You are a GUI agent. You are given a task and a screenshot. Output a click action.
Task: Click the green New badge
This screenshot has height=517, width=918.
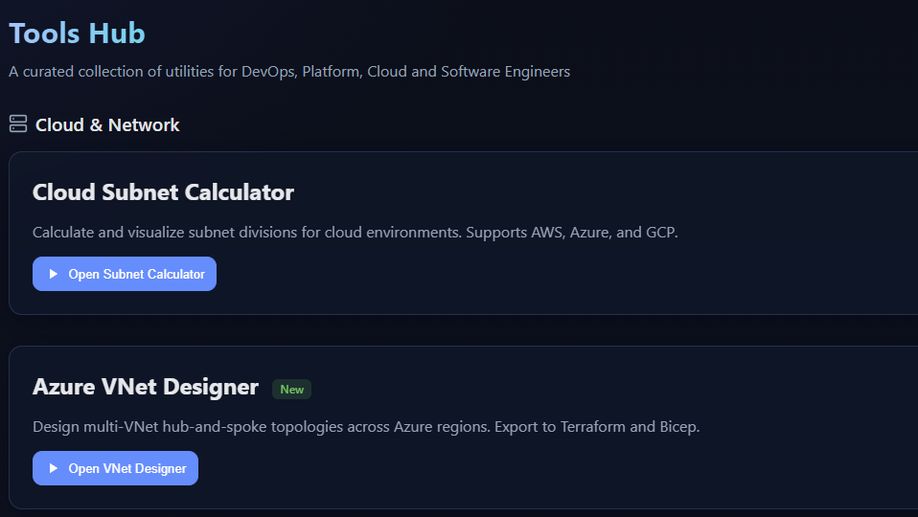pos(292,389)
